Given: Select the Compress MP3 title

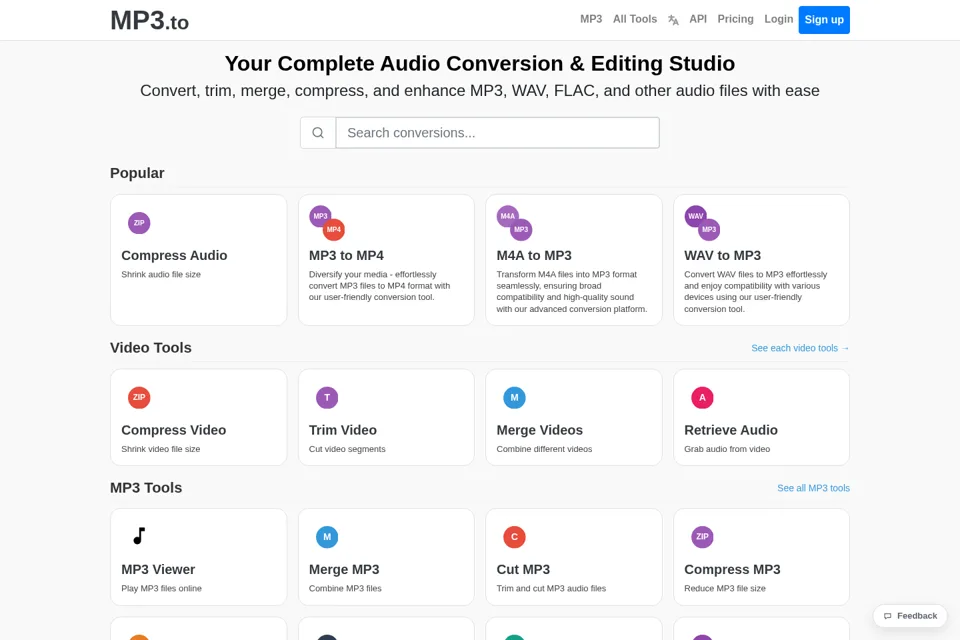Looking at the screenshot, I should (732, 570).
